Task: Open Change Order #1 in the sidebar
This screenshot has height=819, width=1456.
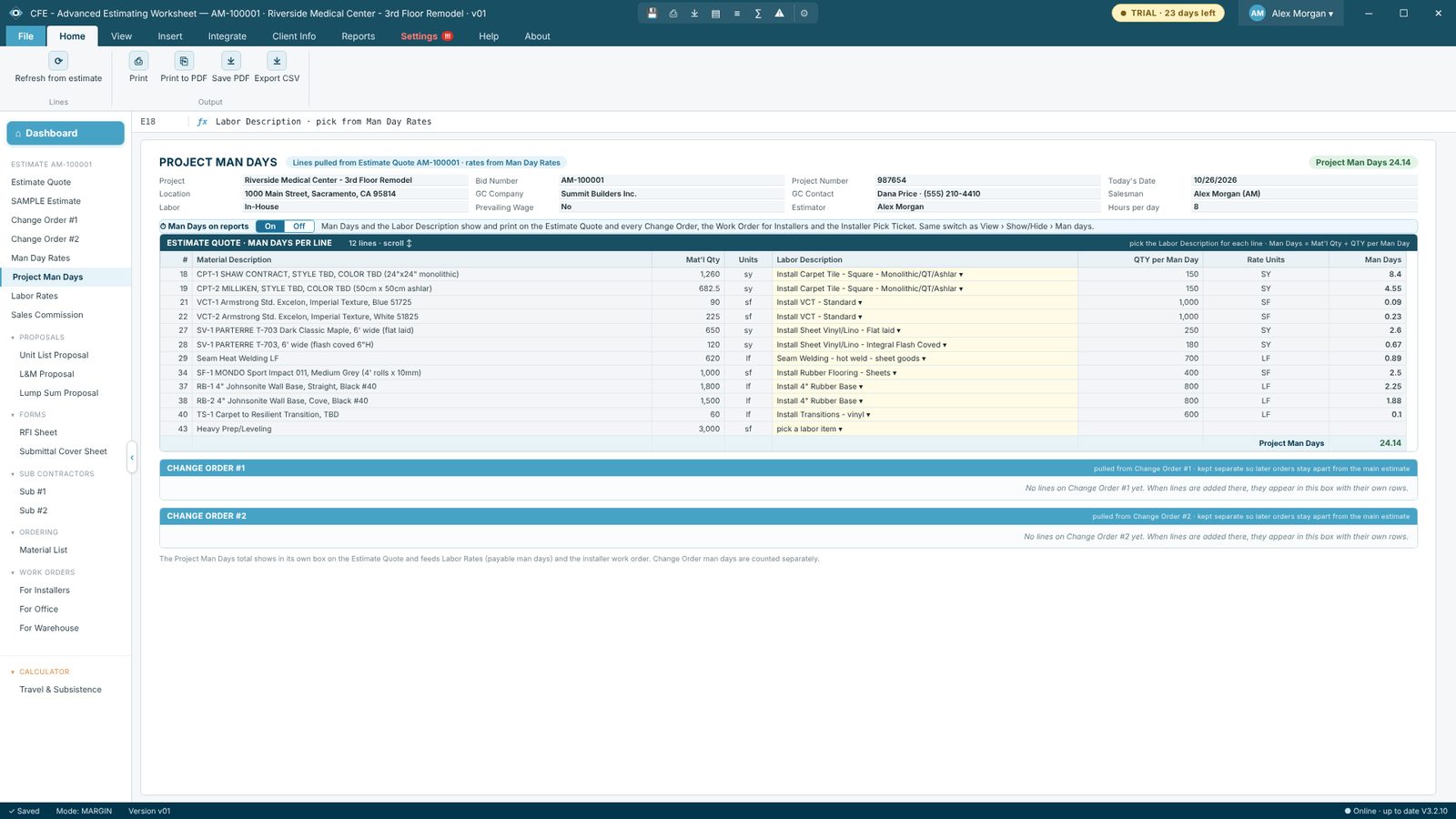Action: (66, 220)
